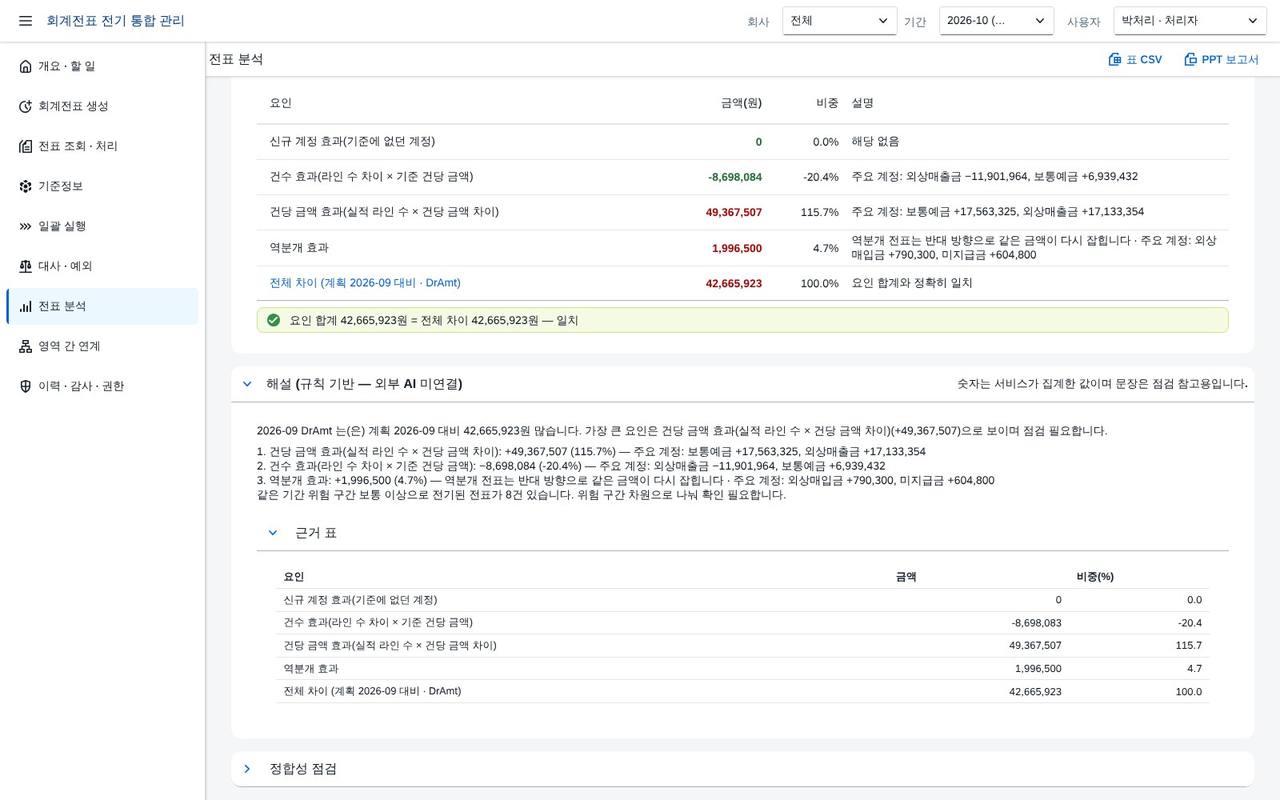Click 역분개 효과 row in 근거 표

[x=742, y=668]
